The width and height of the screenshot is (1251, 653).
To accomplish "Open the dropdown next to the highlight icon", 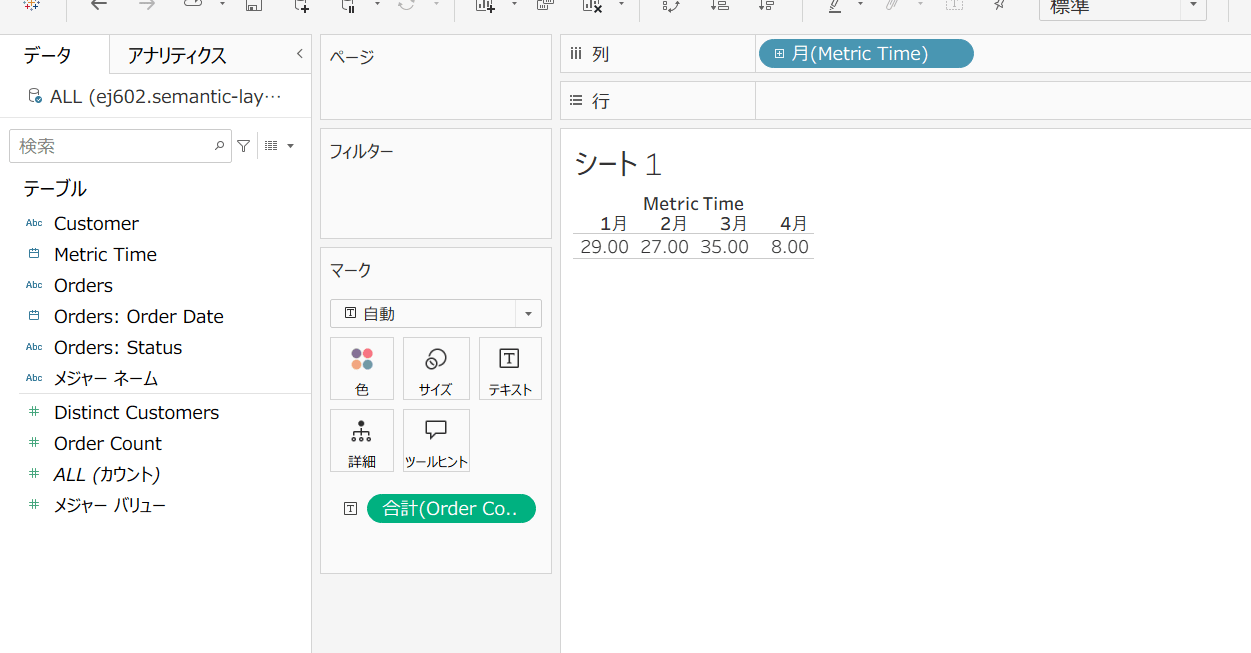I will coord(860,4).
